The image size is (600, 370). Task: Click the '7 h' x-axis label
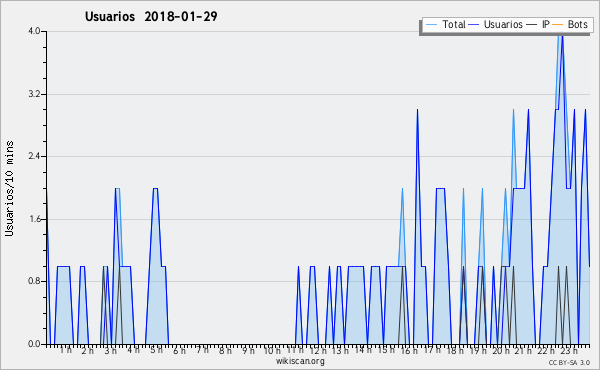[202, 350]
